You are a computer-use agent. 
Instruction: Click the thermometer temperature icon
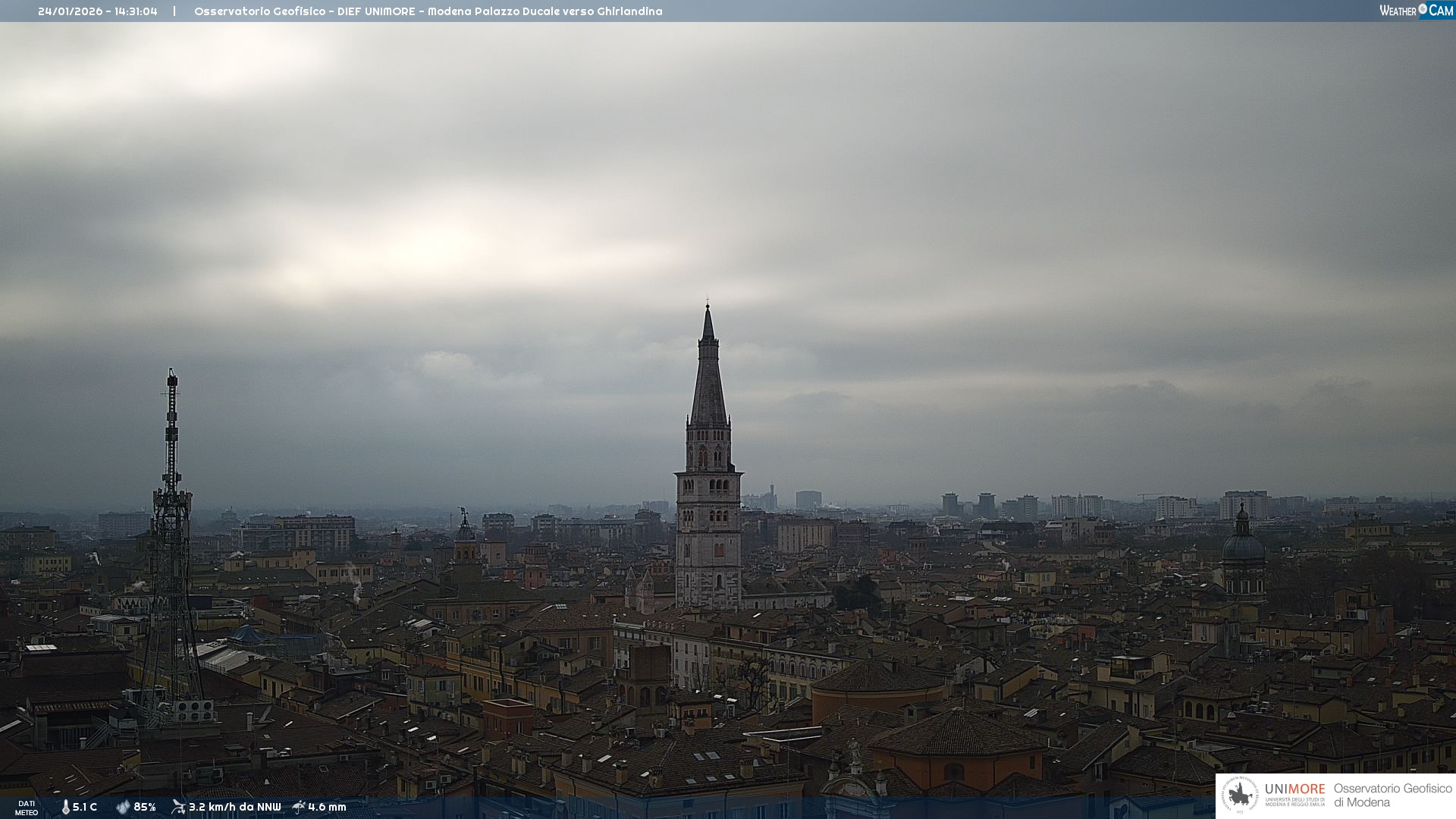click(x=66, y=807)
